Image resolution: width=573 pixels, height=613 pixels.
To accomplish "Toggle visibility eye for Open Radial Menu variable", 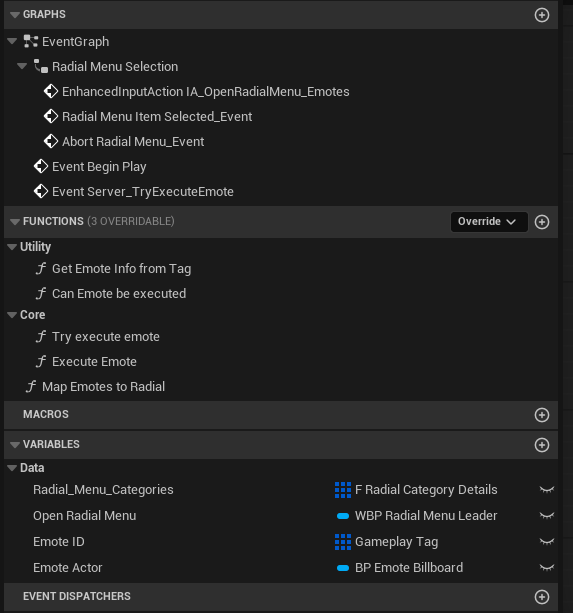I will click(547, 516).
